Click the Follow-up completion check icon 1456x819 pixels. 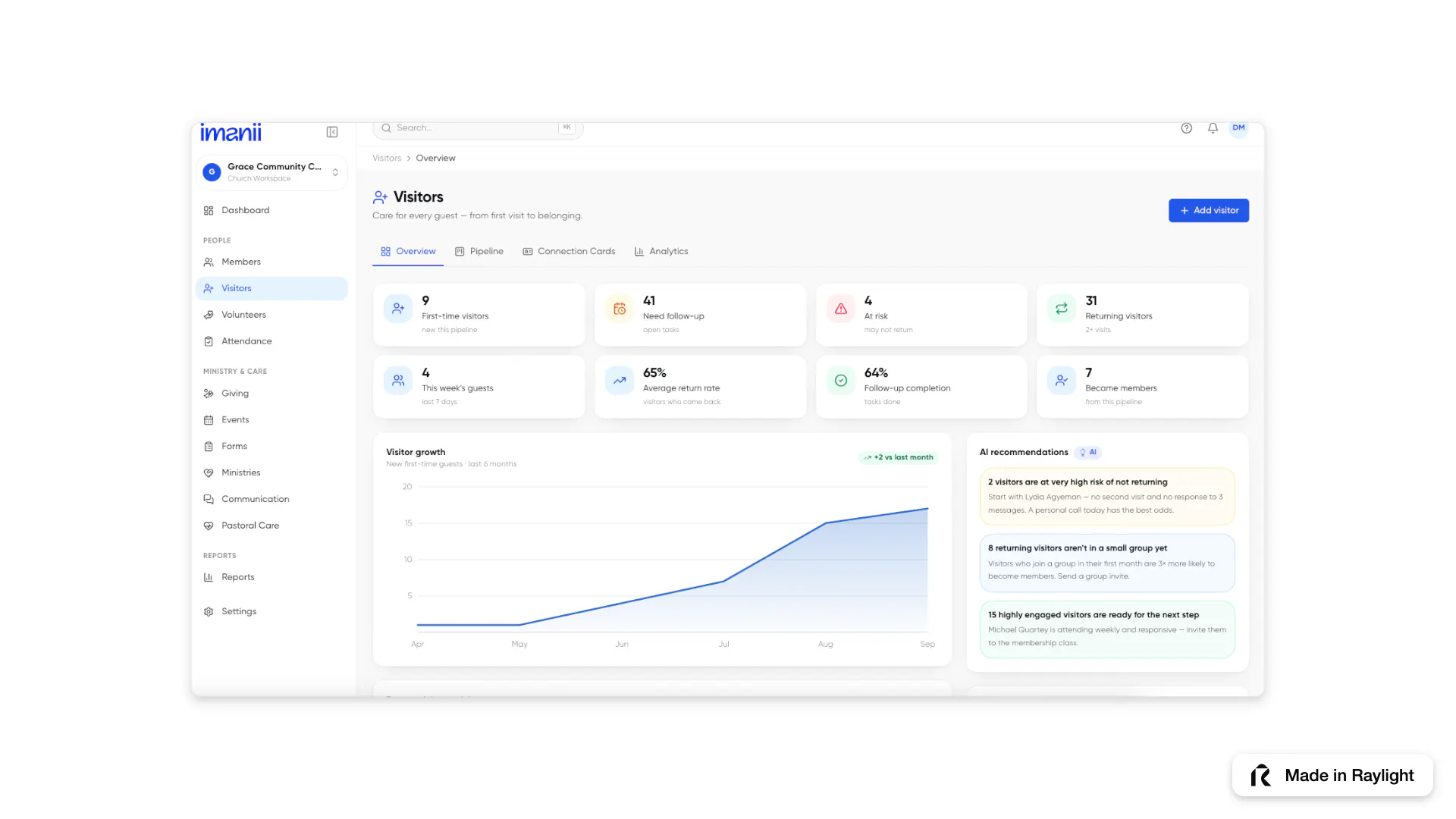tap(841, 381)
